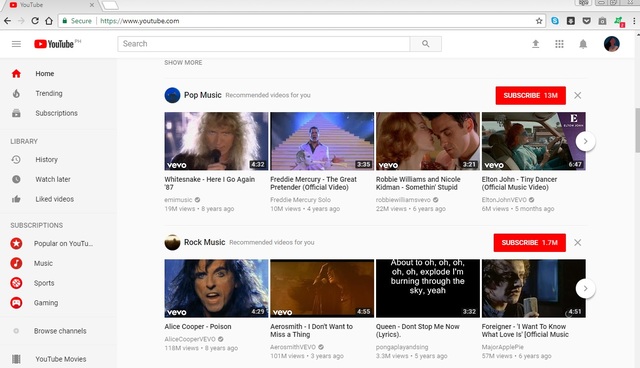Viewport: 640px width, 368px height.
Task: Show next Pop Music videos arrow
Action: (585, 141)
